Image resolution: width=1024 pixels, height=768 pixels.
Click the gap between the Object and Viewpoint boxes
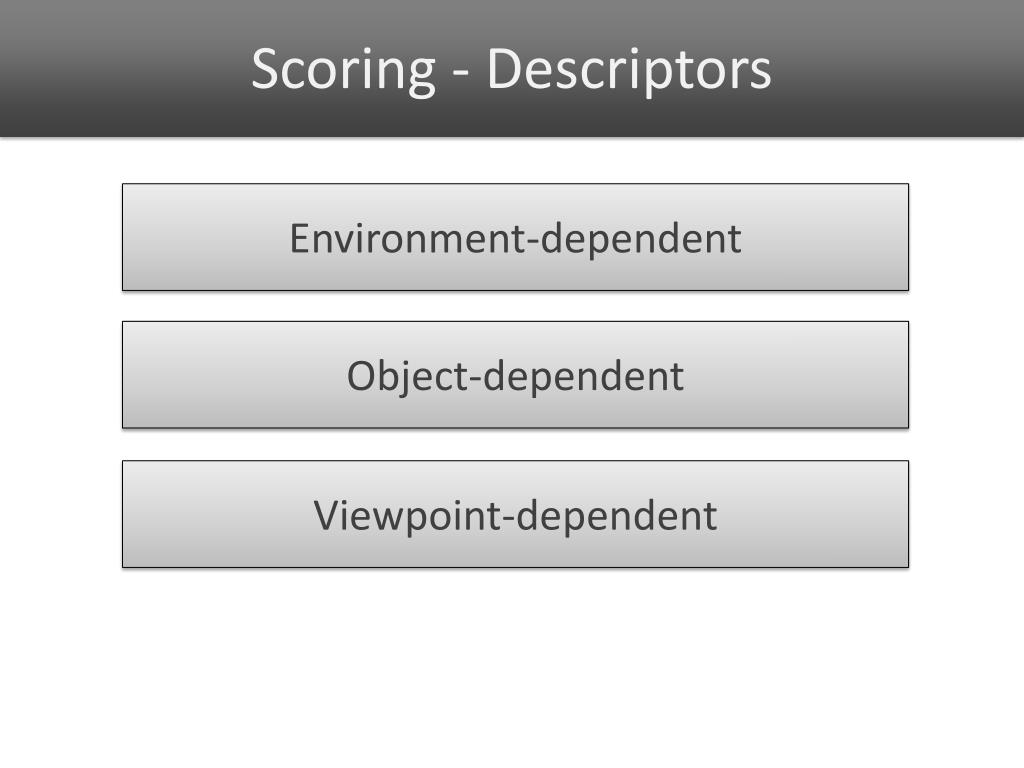515,445
